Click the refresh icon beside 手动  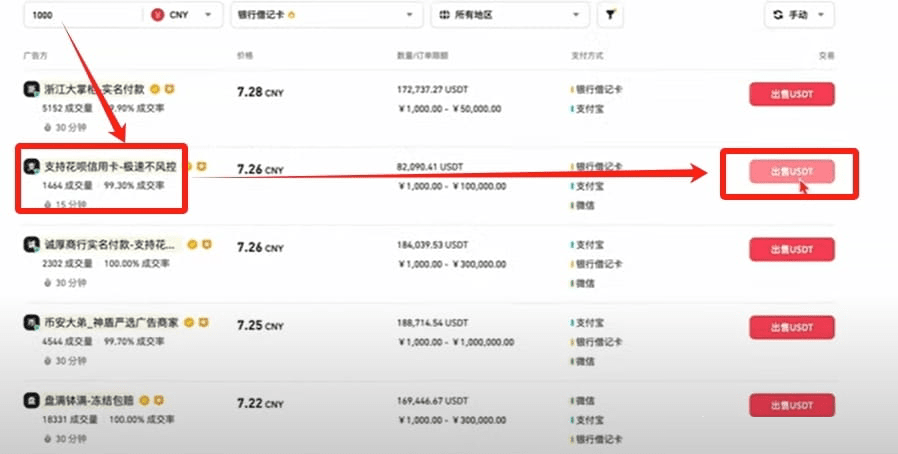point(777,15)
